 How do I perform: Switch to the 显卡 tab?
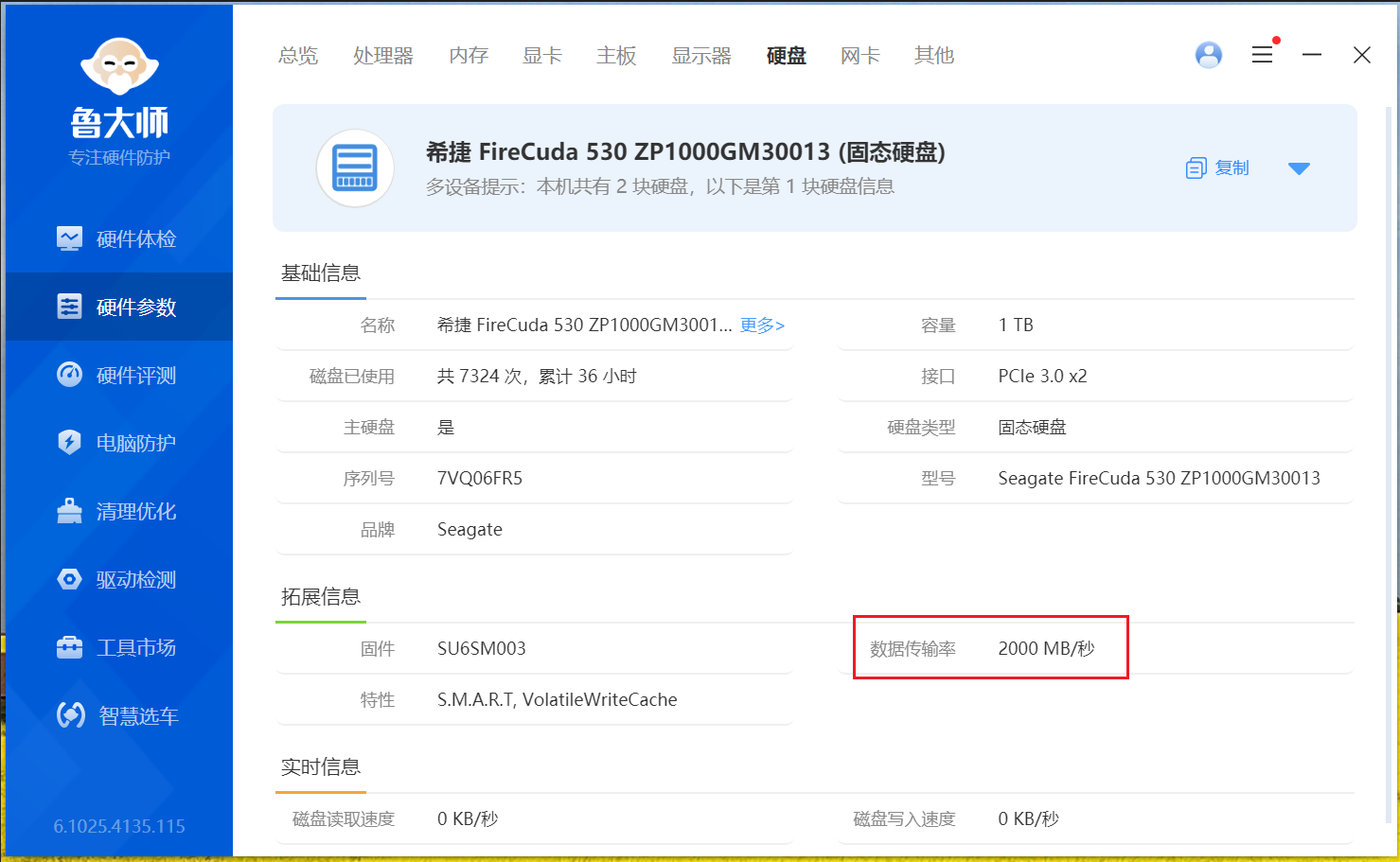tap(542, 56)
